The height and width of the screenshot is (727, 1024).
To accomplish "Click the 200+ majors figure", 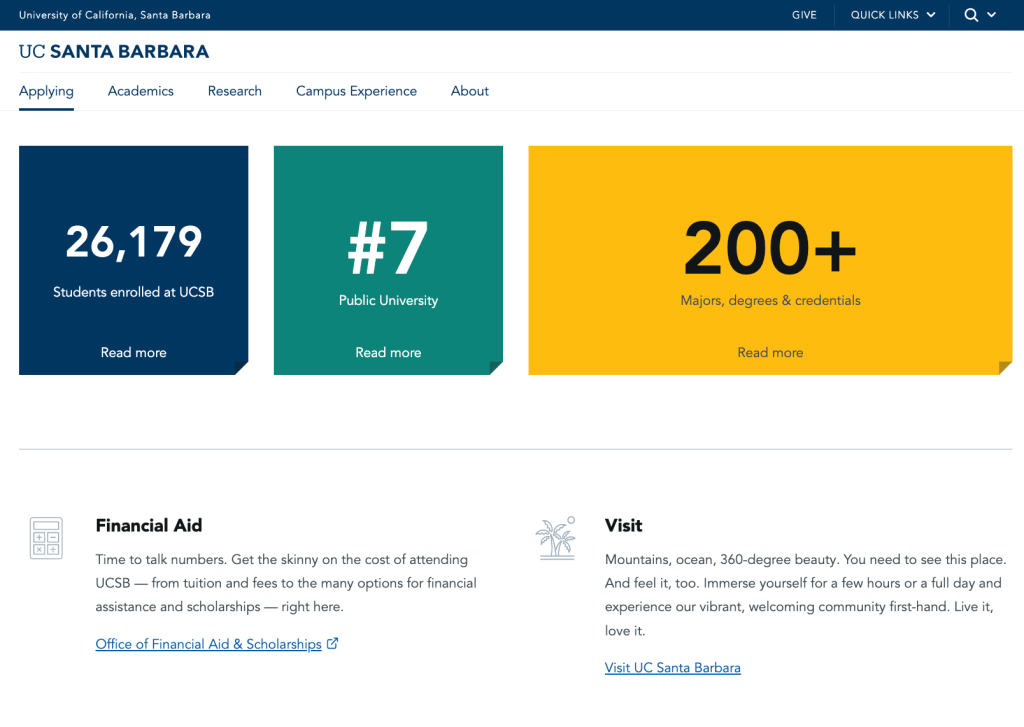I will coord(770,248).
